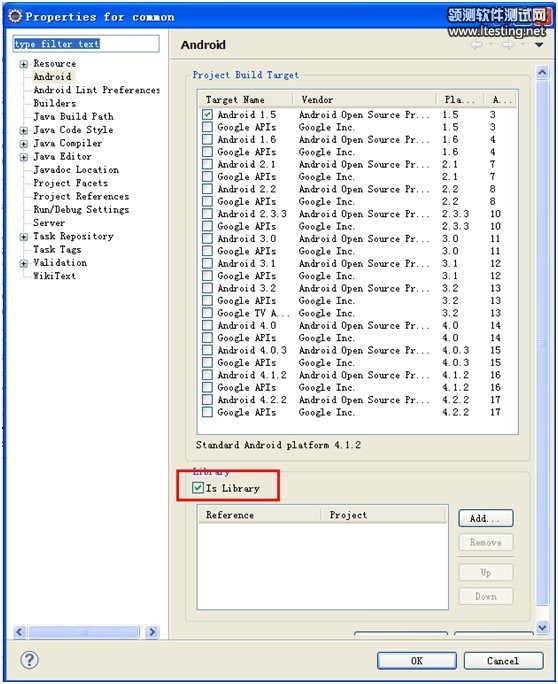Select the Android 3.2 row name

click(247, 288)
